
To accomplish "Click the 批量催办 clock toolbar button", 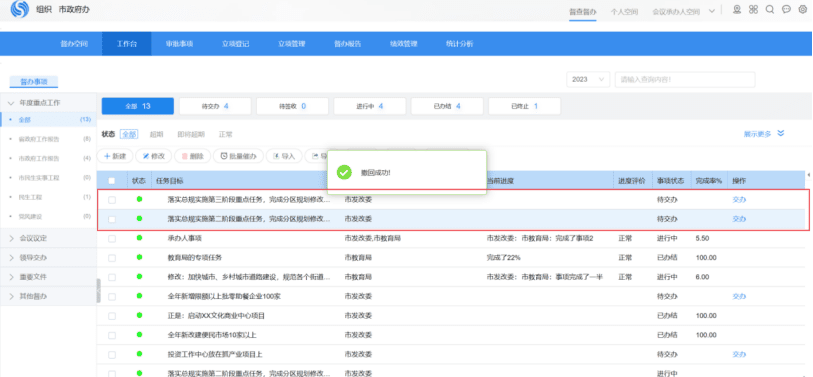I will 239,156.
